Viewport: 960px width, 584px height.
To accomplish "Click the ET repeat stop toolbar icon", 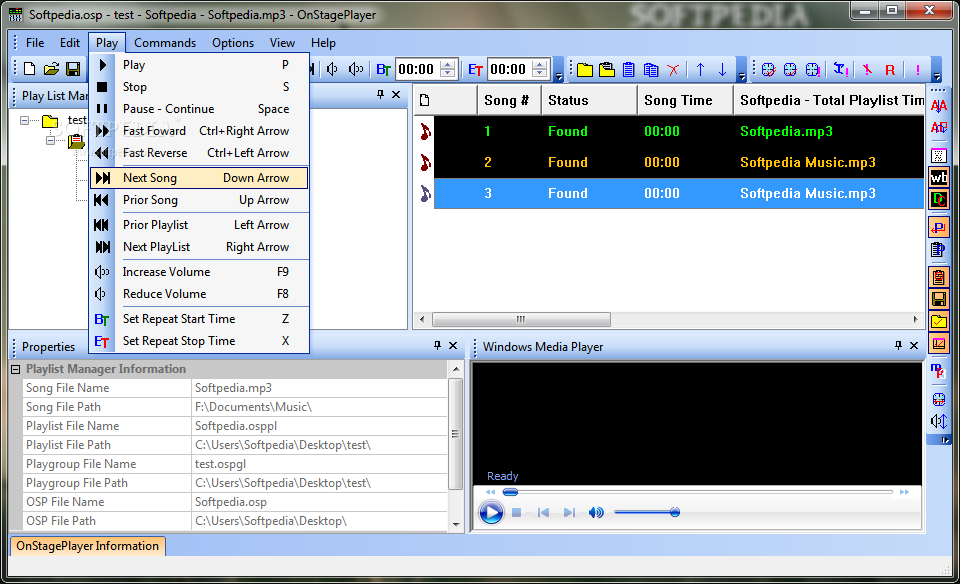I will [476, 70].
